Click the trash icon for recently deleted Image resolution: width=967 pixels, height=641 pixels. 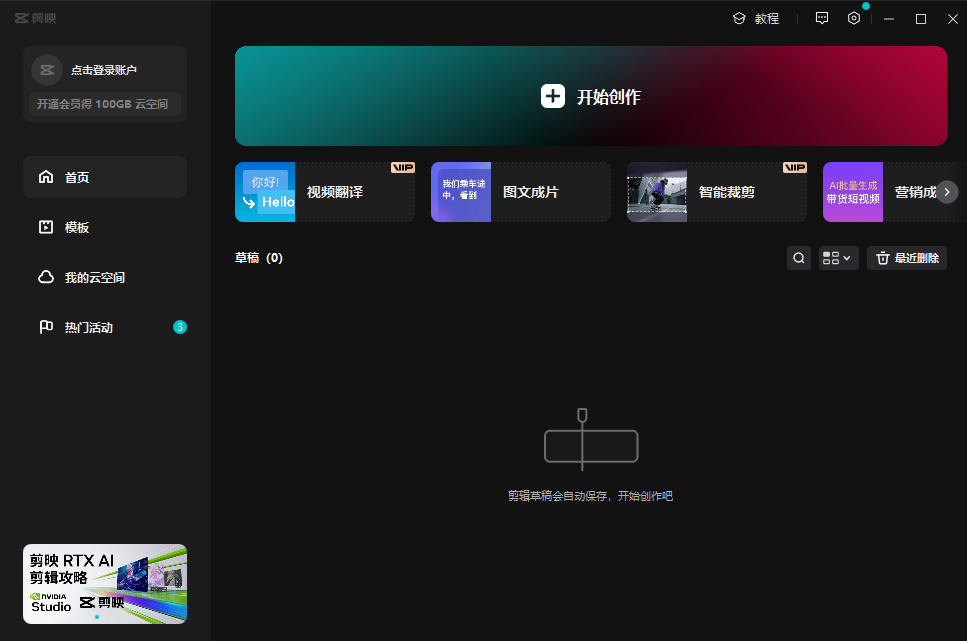pos(883,258)
